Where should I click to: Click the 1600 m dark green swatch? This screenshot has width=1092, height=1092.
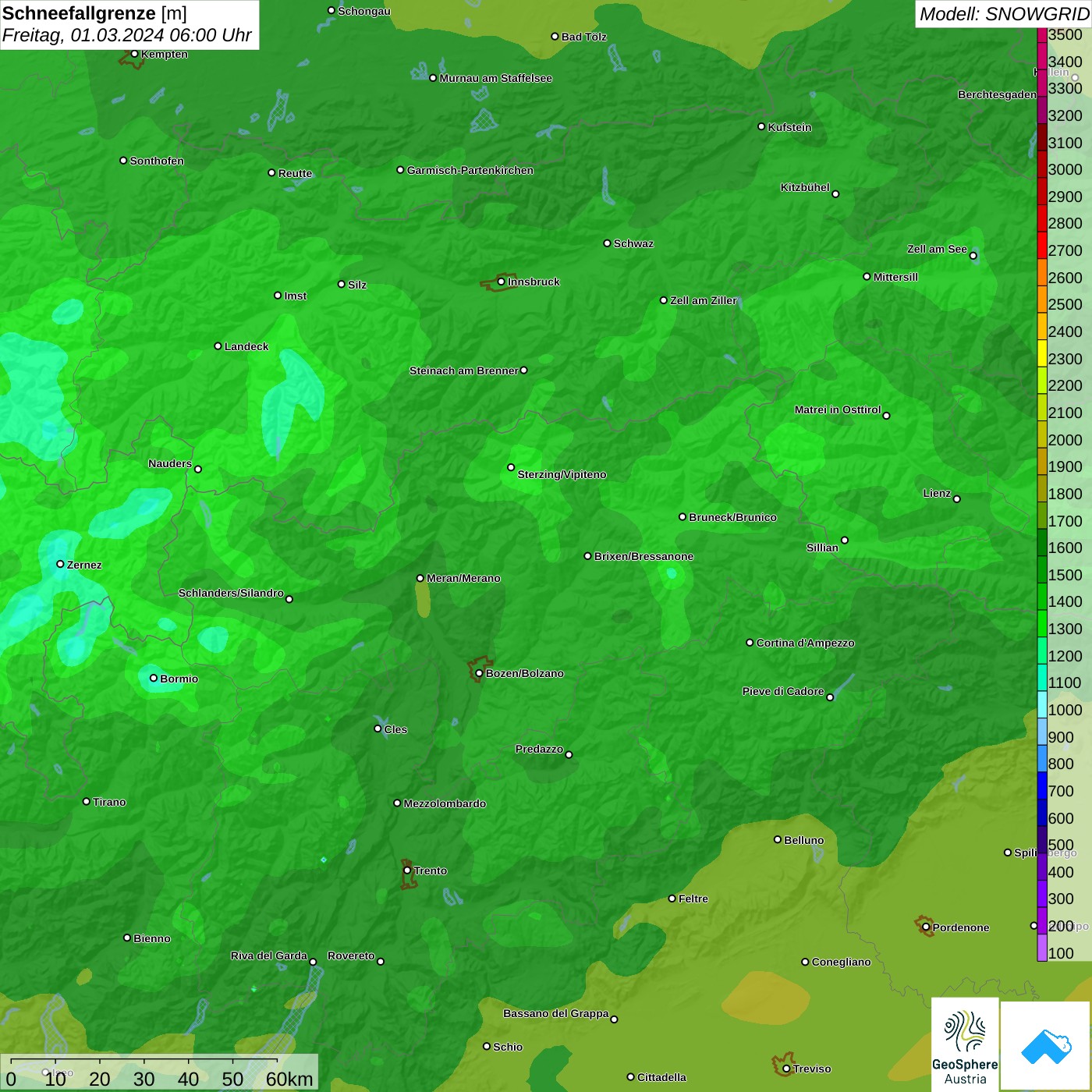(x=1042, y=542)
